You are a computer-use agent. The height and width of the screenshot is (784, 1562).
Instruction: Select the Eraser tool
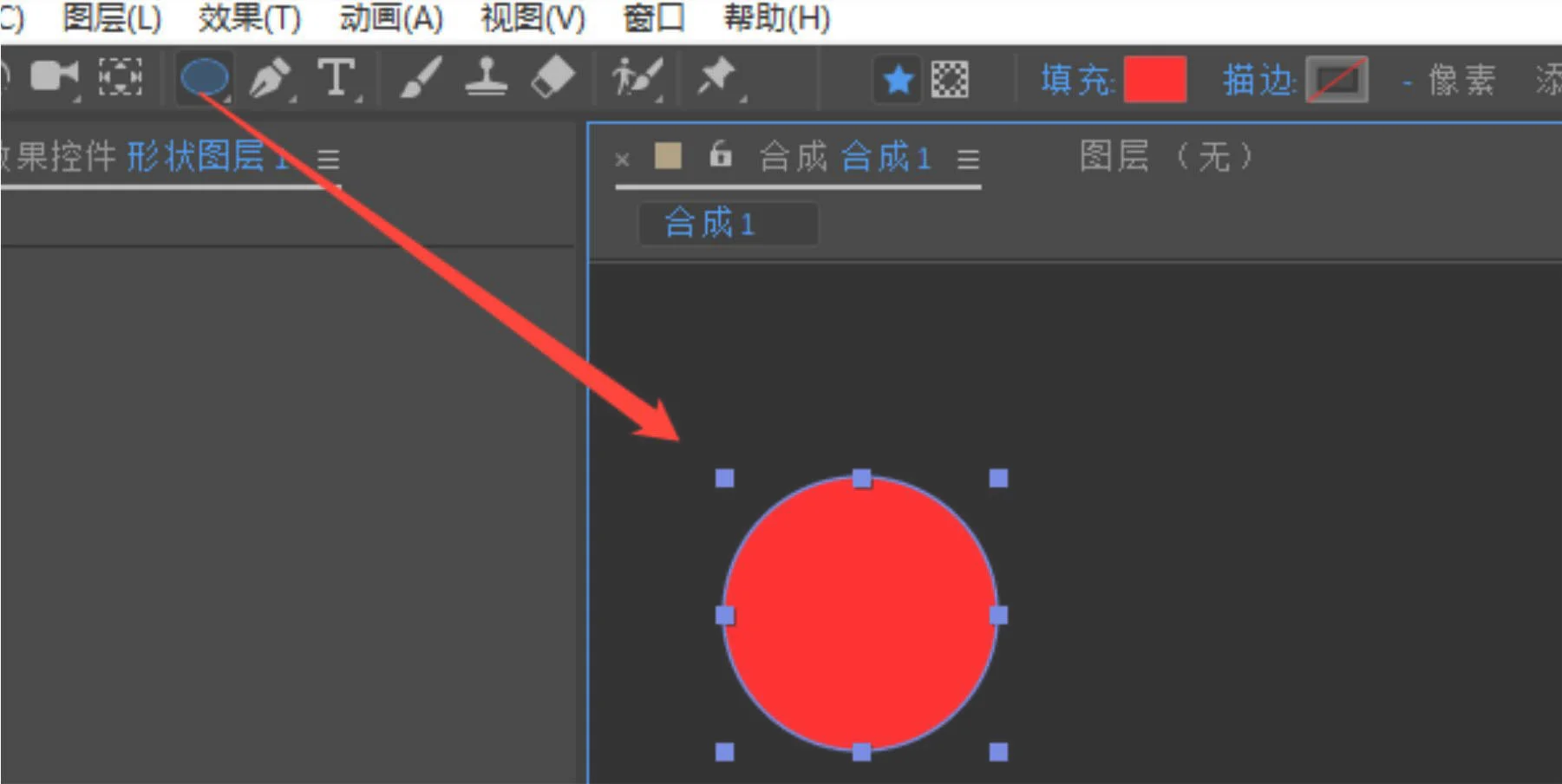(552, 78)
